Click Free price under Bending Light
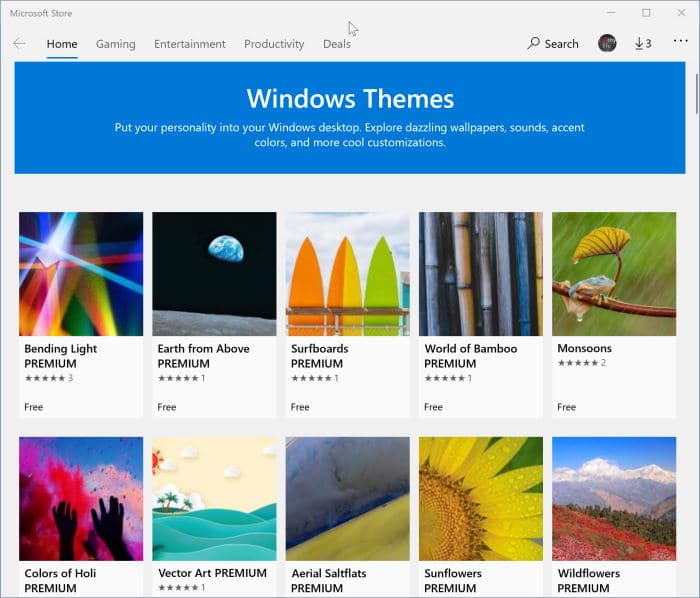This screenshot has height=598, width=700. 33,407
